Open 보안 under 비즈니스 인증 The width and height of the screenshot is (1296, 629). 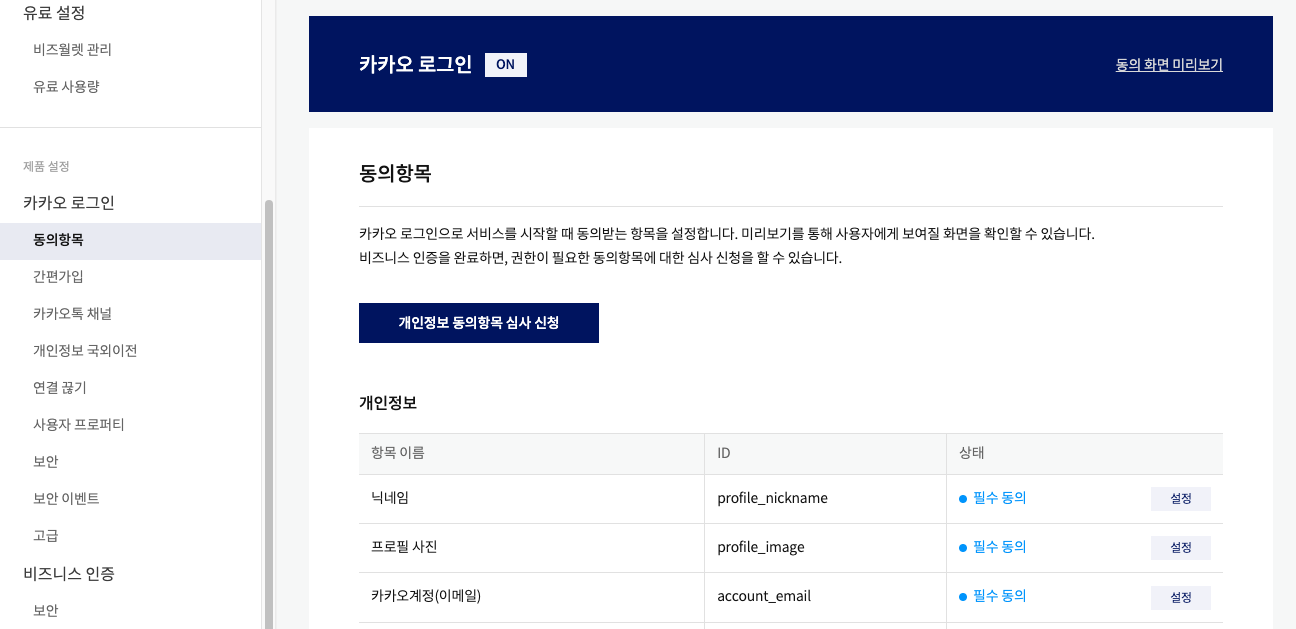click(x=46, y=611)
